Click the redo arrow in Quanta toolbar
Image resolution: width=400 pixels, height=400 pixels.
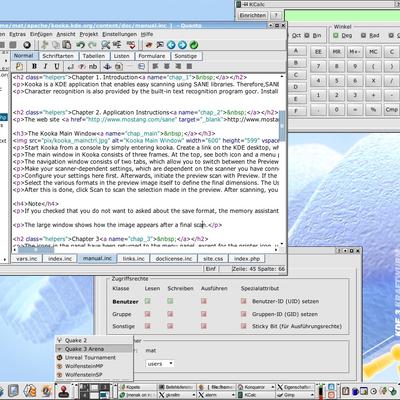pos(92,45)
